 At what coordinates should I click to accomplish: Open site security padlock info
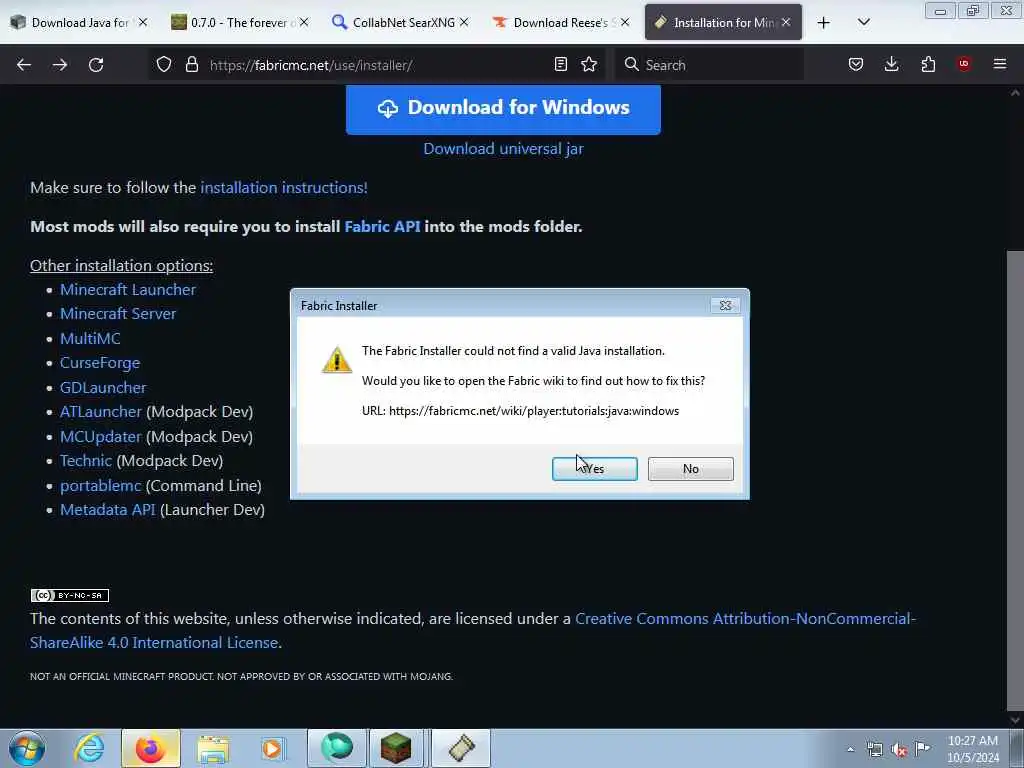click(191, 65)
